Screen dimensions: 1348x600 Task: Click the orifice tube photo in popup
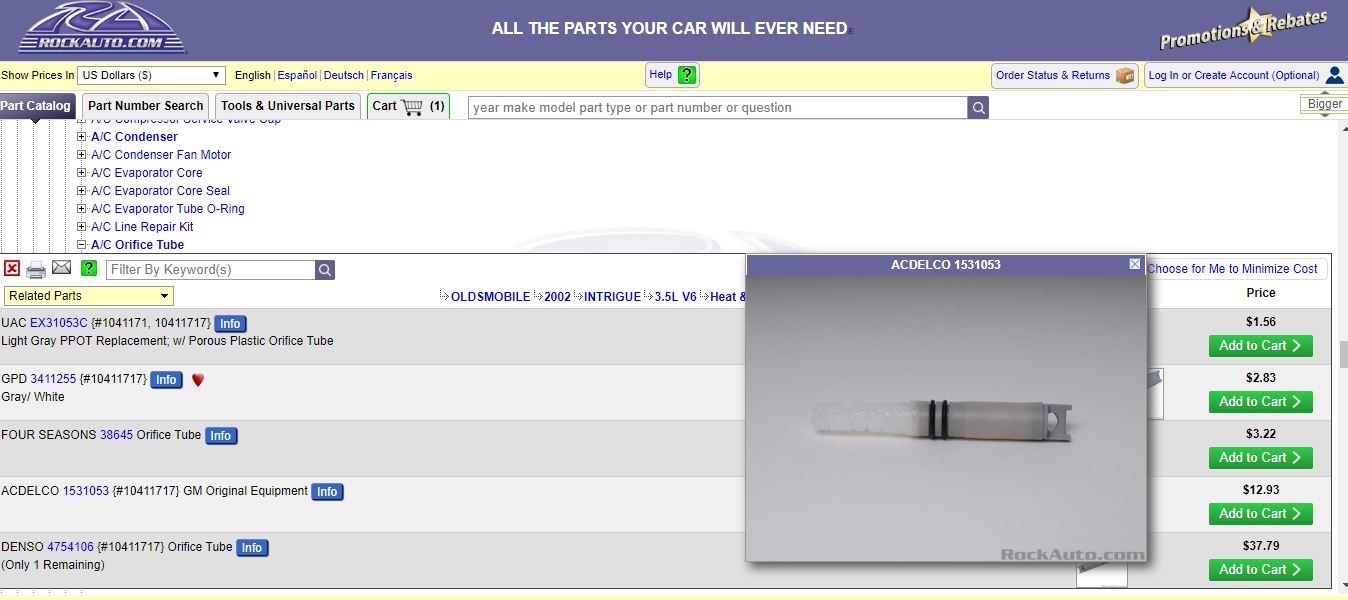(946, 418)
